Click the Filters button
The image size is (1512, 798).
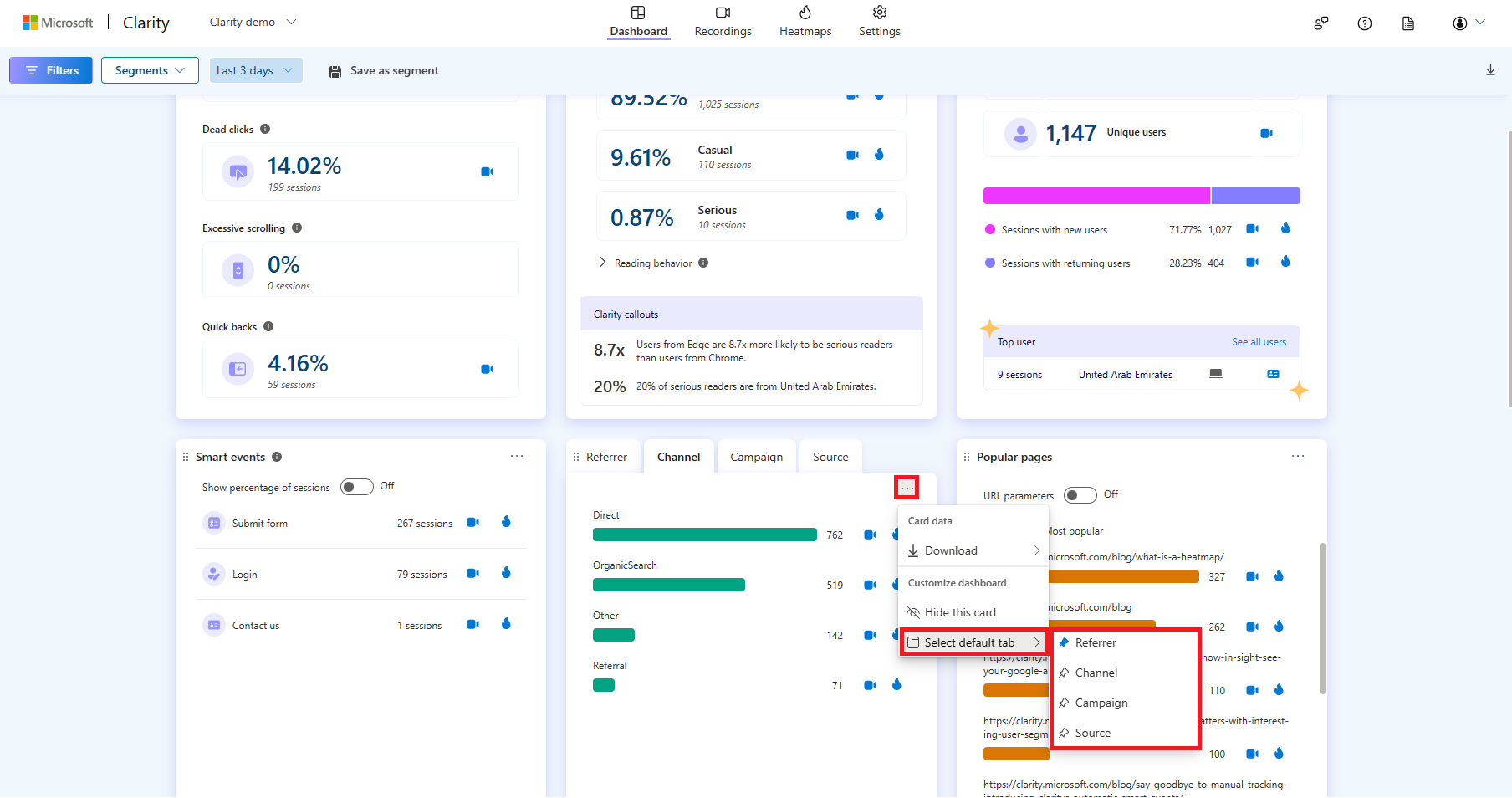(x=51, y=70)
